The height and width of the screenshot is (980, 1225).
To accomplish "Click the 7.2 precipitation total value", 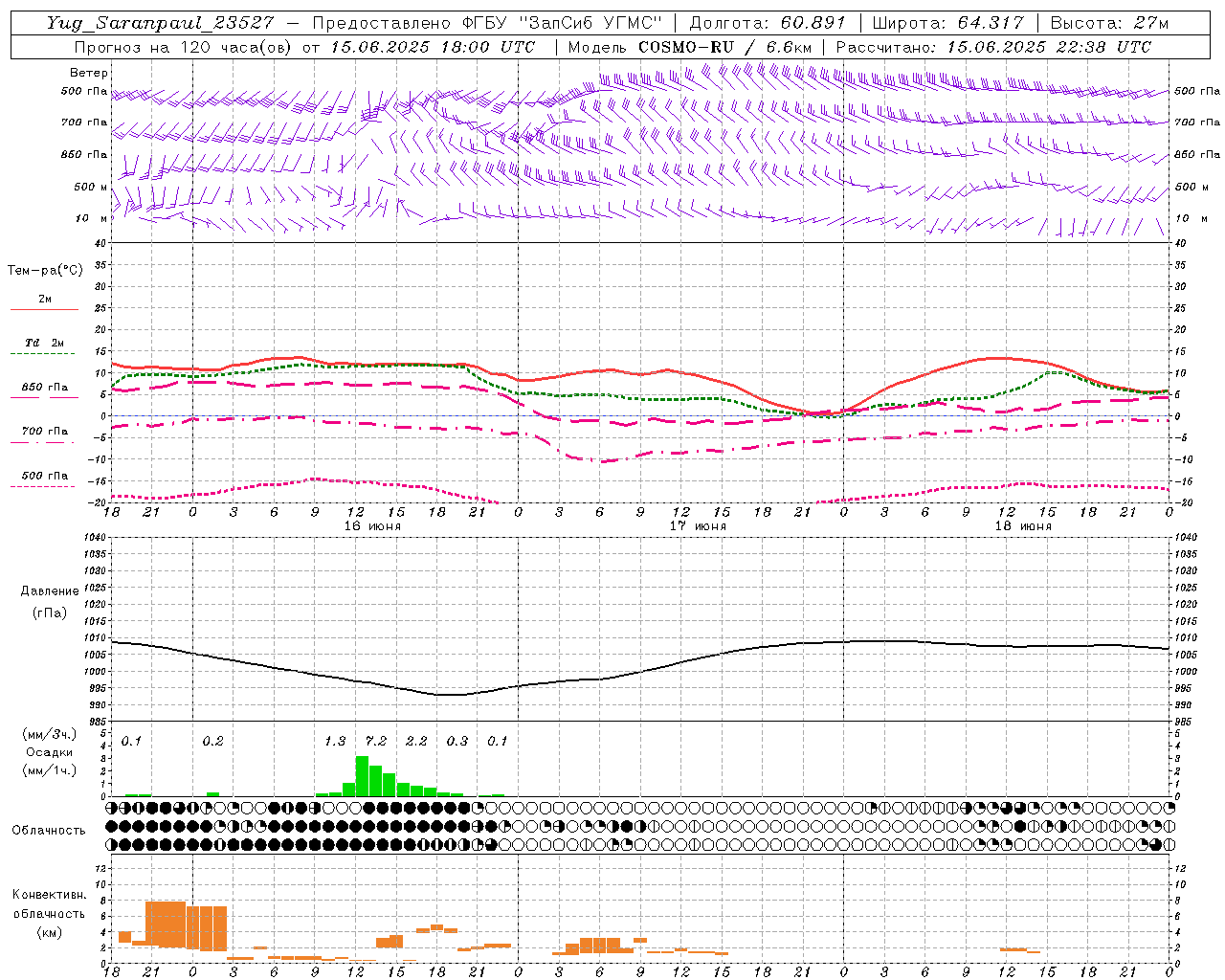I will coord(376,741).
